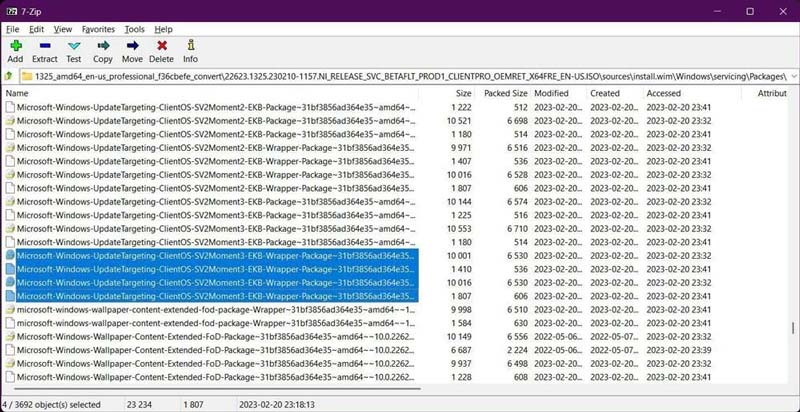Click the red Delete icon
Screen dimensions: 800x412
[x=161, y=51]
